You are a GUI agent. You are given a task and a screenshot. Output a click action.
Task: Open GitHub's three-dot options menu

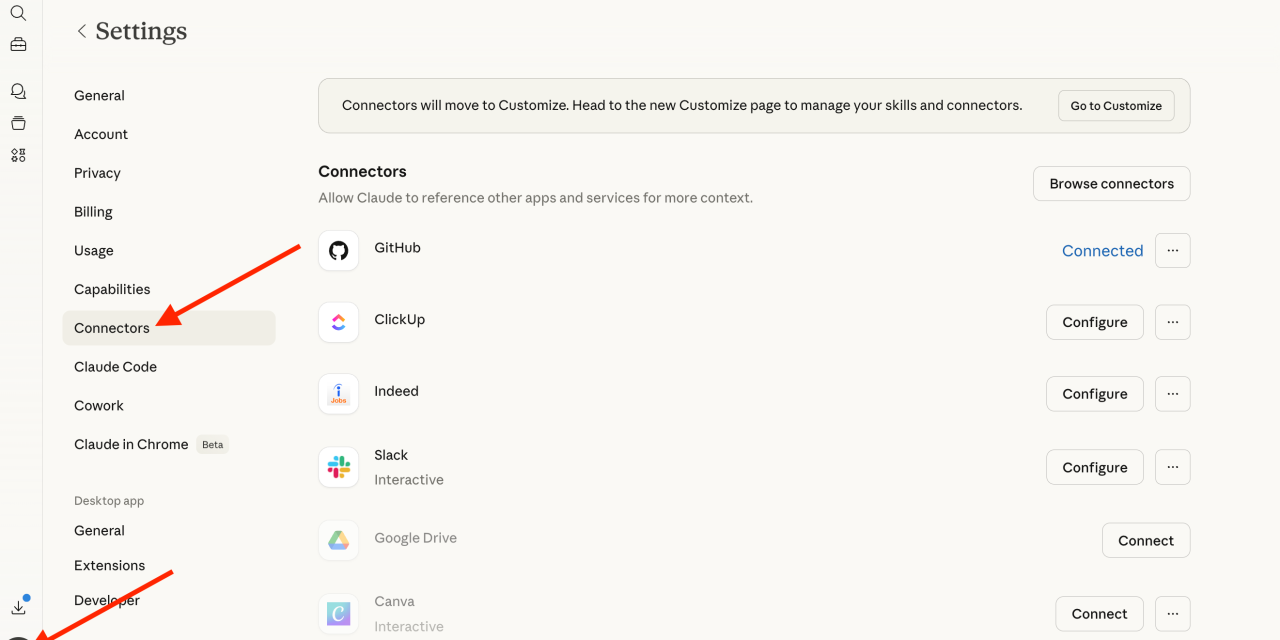pyautogui.click(x=1172, y=250)
